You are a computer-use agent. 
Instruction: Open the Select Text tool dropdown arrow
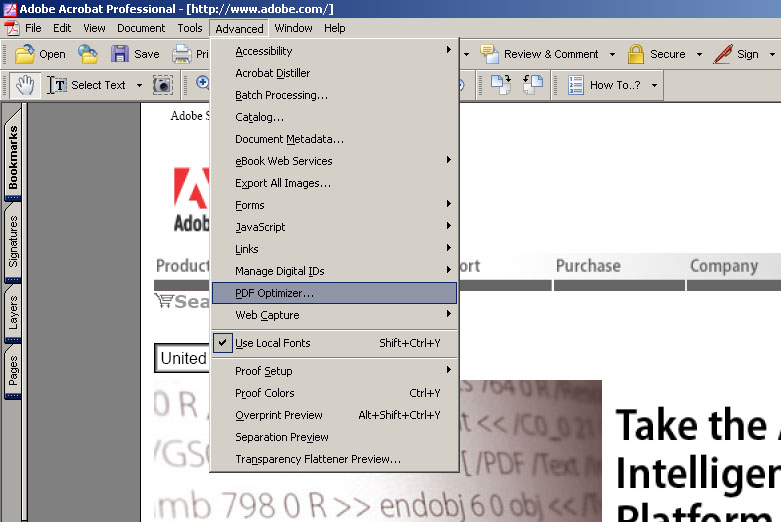[139, 86]
